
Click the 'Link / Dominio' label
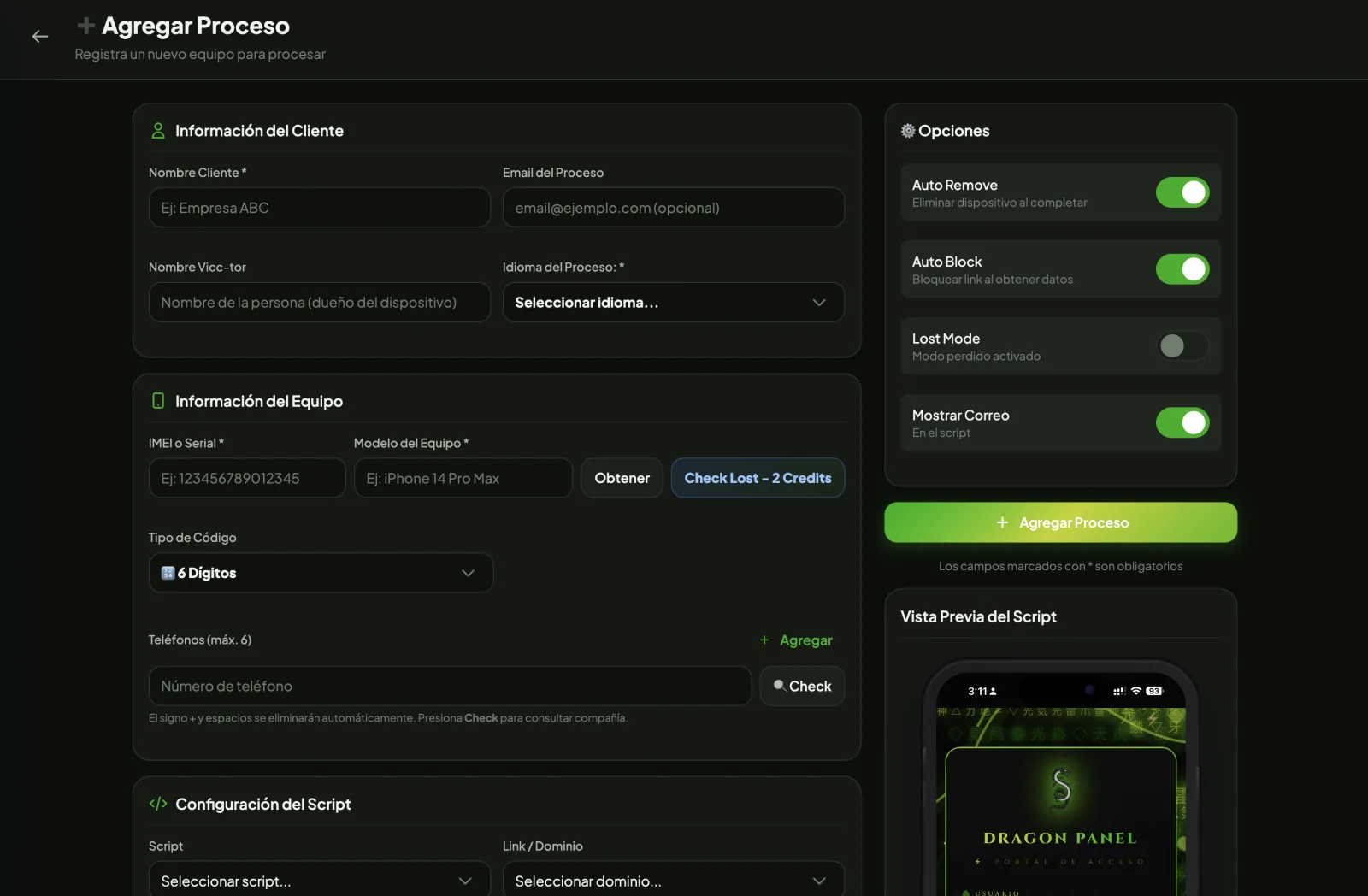pyautogui.click(x=543, y=846)
